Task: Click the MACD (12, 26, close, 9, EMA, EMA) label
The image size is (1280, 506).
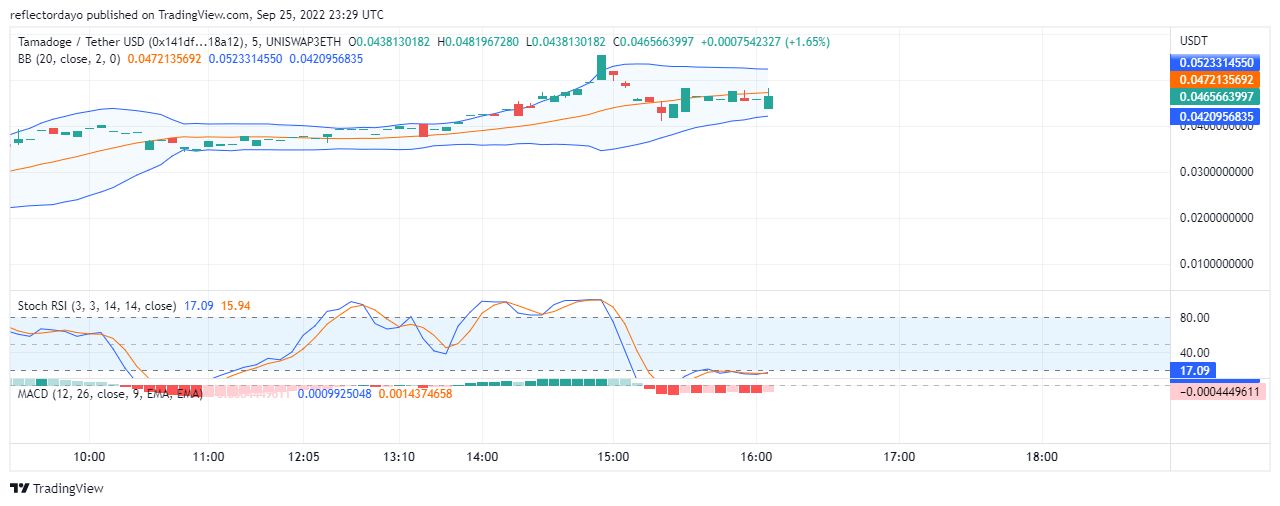Action: click(x=110, y=394)
